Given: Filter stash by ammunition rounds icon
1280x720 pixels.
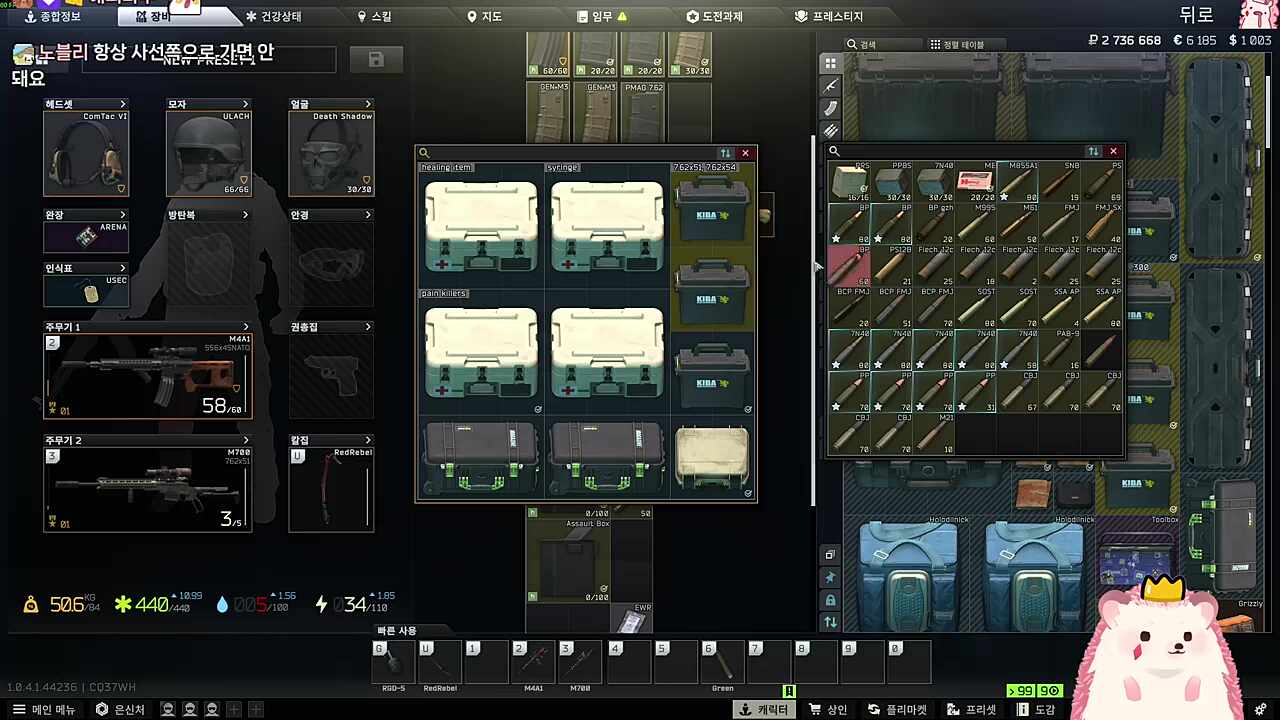Looking at the screenshot, I should point(830,131).
